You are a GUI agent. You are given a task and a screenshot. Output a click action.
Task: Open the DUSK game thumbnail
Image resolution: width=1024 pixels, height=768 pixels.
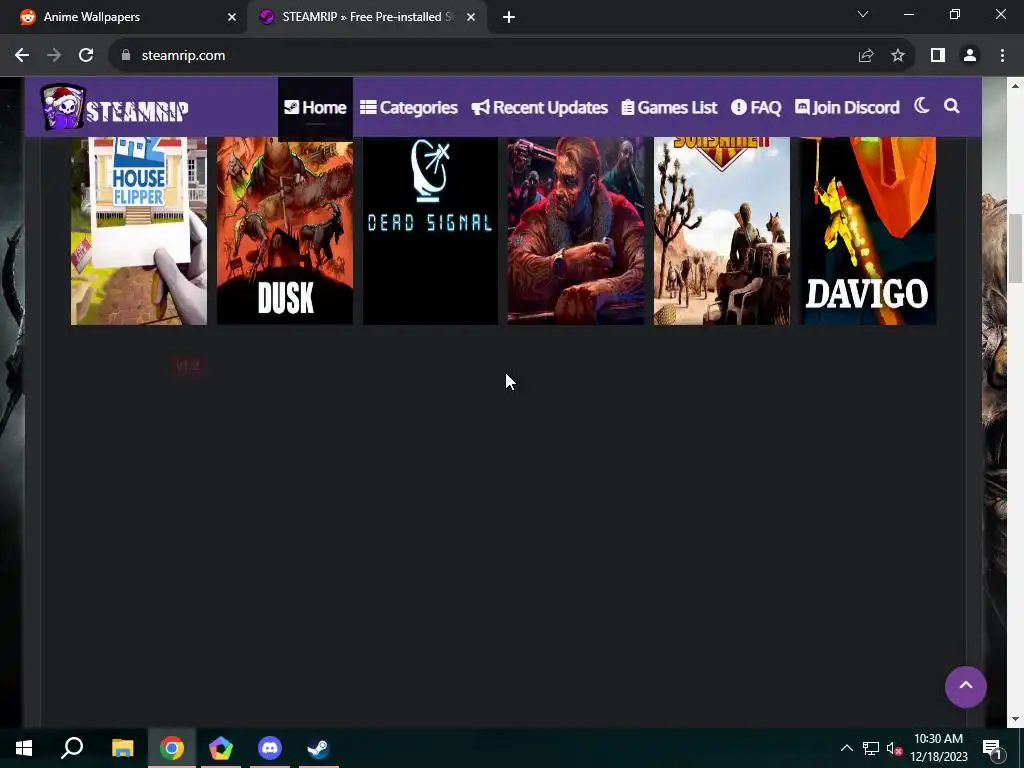coord(285,231)
